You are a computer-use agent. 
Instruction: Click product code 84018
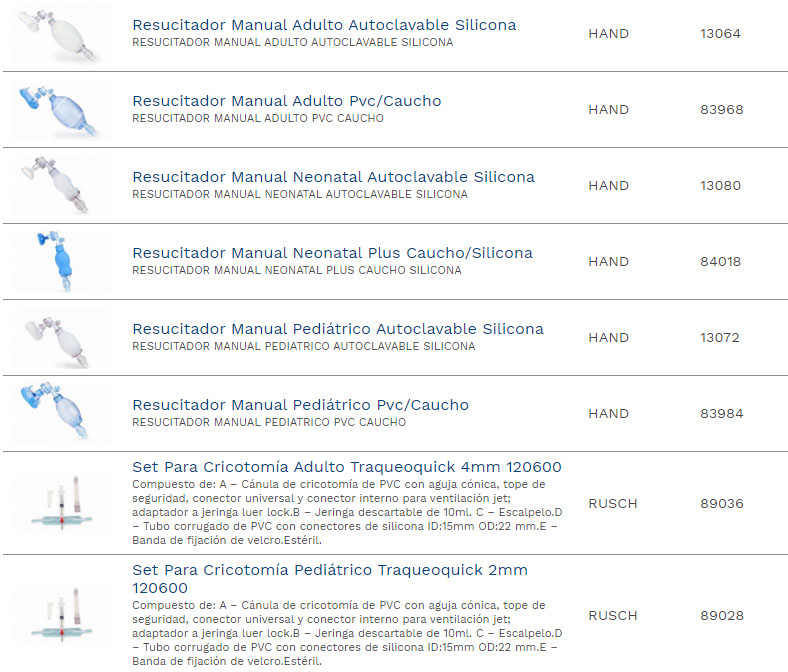[x=720, y=262]
